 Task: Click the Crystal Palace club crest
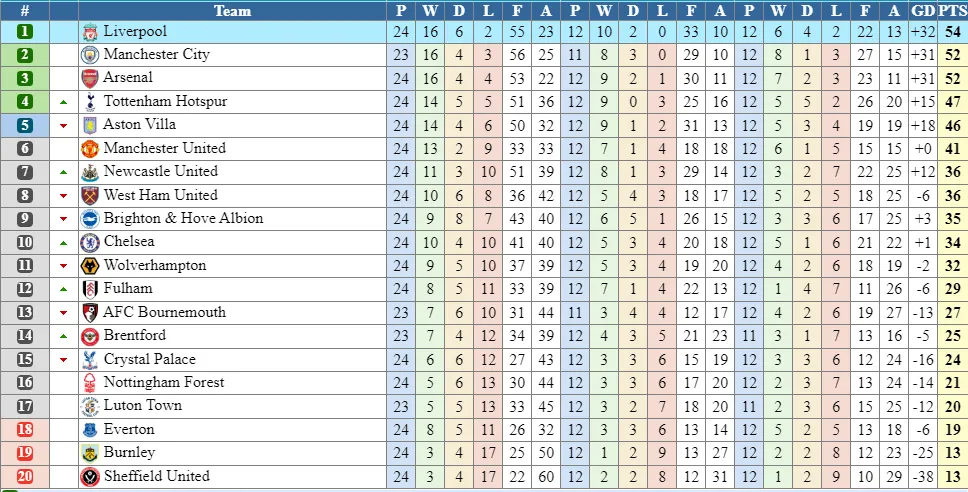(x=90, y=360)
